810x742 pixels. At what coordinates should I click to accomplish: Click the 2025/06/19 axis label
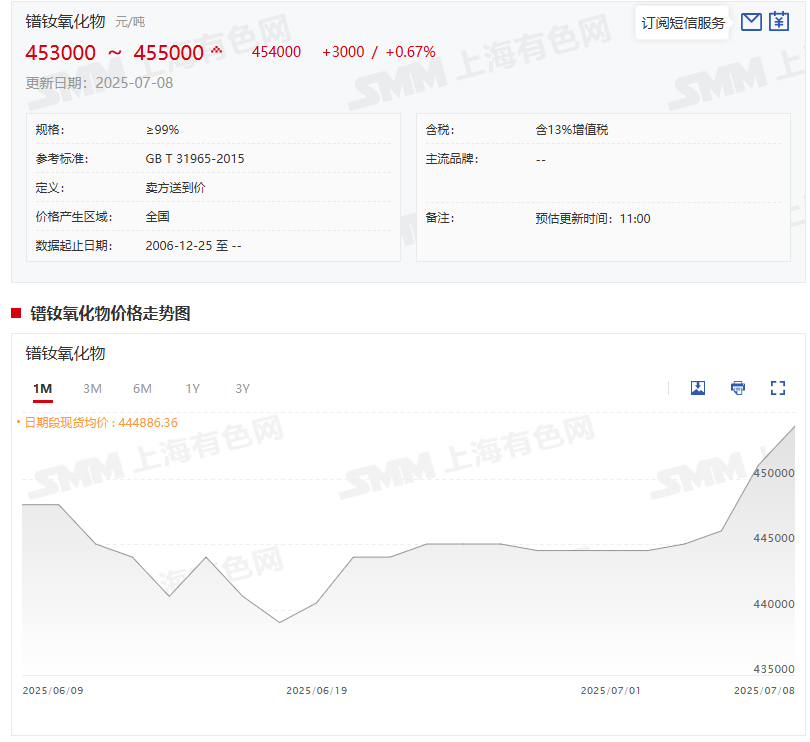(x=314, y=690)
